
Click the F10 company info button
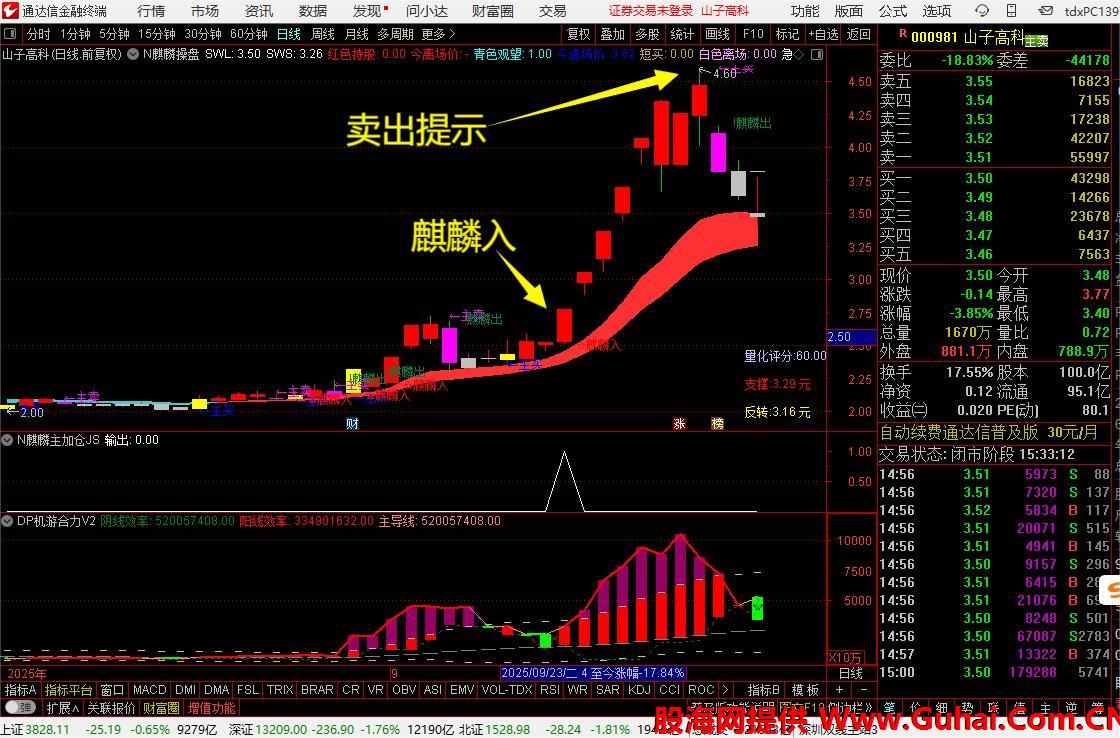[x=753, y=34]
